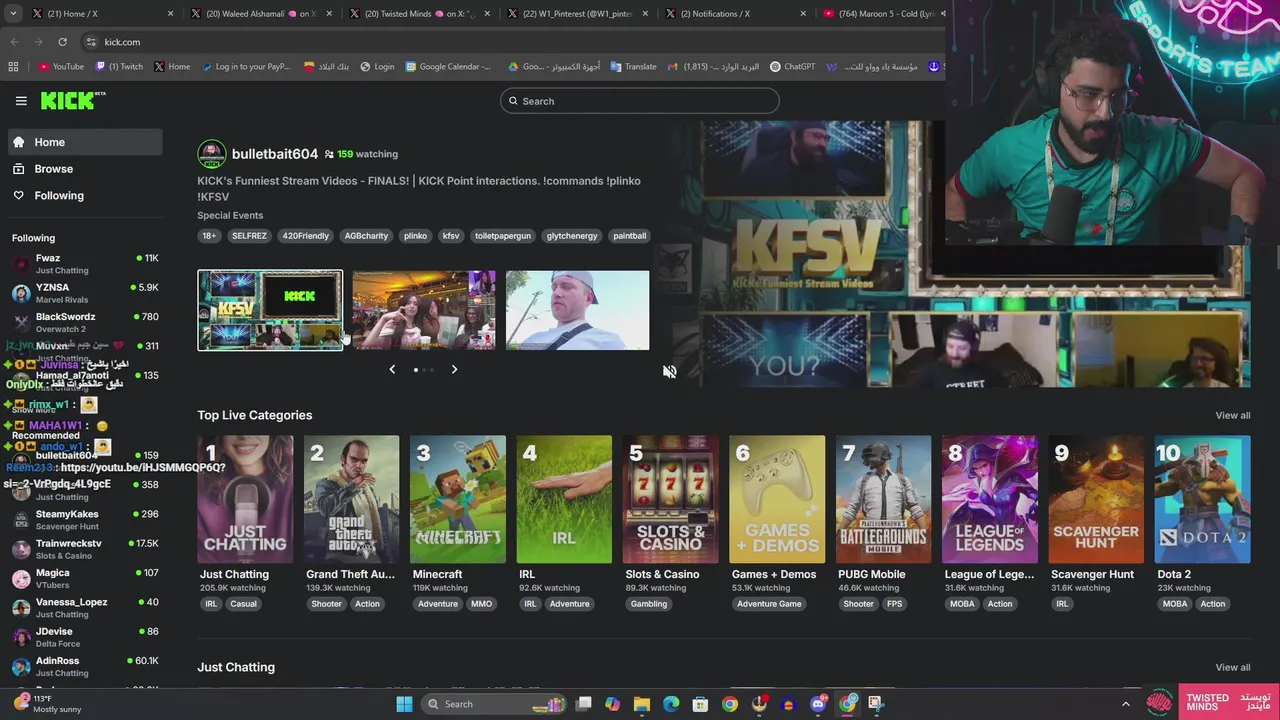
Task: Open Windows Start menu
Action: (404, 704)
